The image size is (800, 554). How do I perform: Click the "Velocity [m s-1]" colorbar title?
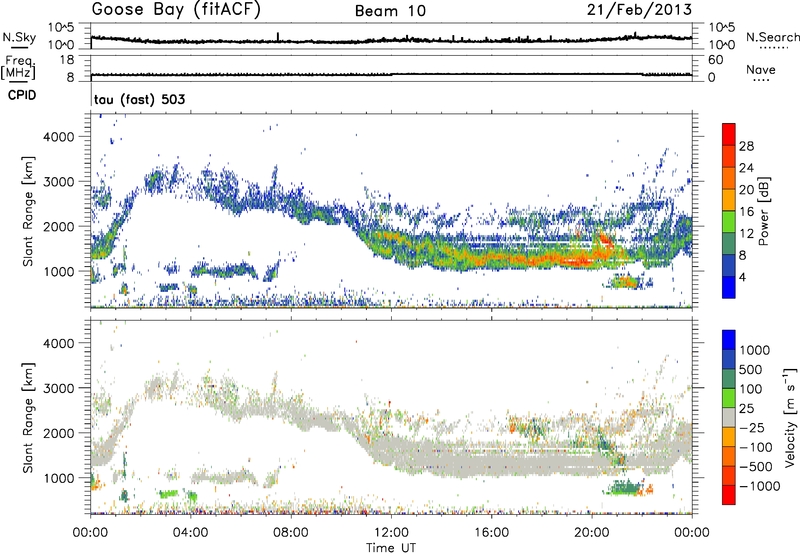point(790,417)
